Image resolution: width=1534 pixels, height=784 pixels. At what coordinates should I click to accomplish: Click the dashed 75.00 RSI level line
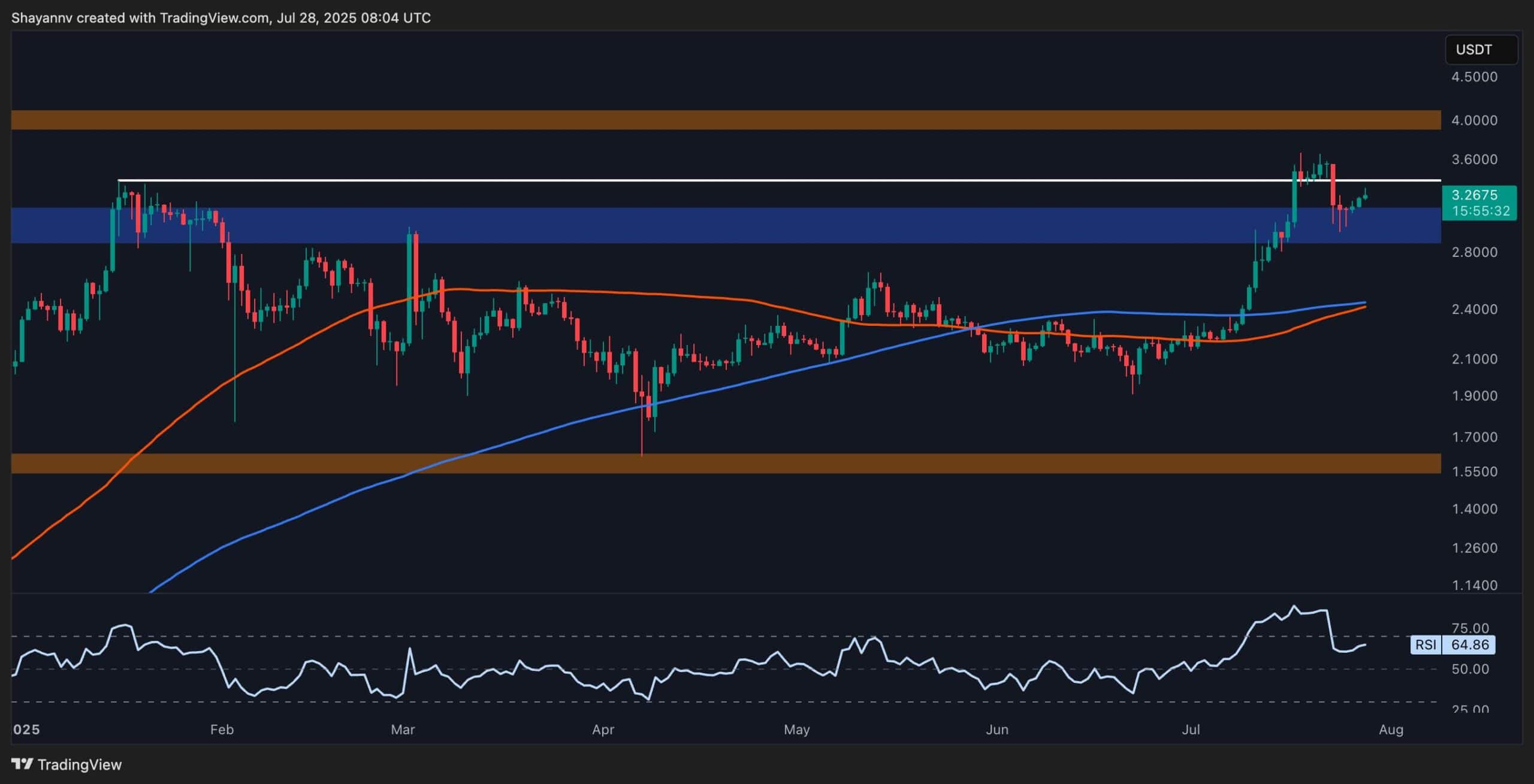[x=719, y=637]
